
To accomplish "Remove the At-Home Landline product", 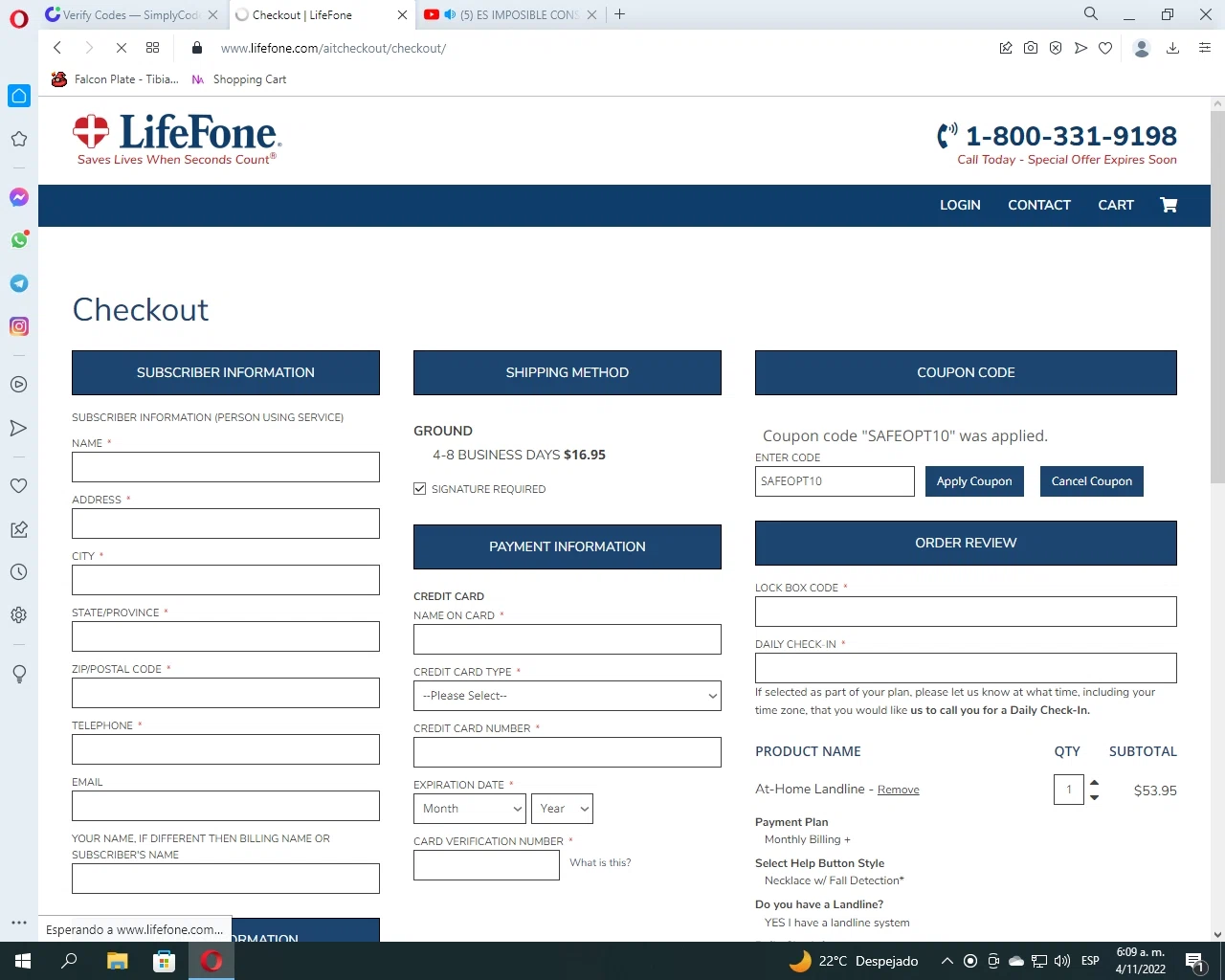I will (x=899, y=790).
